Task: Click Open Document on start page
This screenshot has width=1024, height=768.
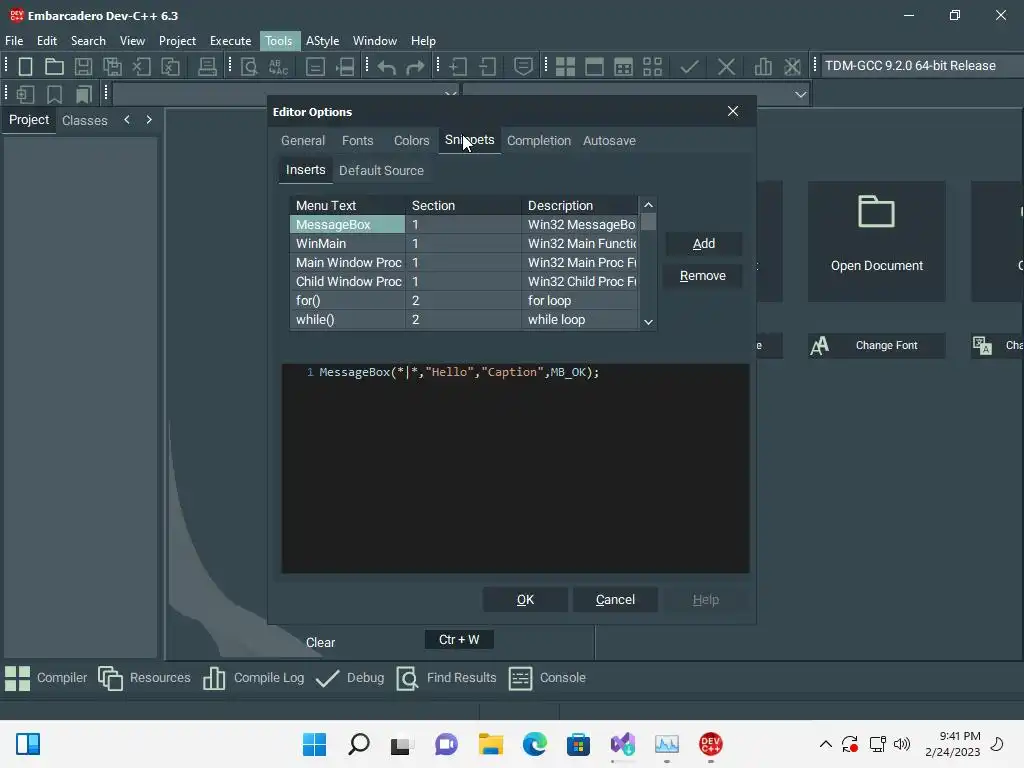Action: pyautogui.click(x=876, y=242)
